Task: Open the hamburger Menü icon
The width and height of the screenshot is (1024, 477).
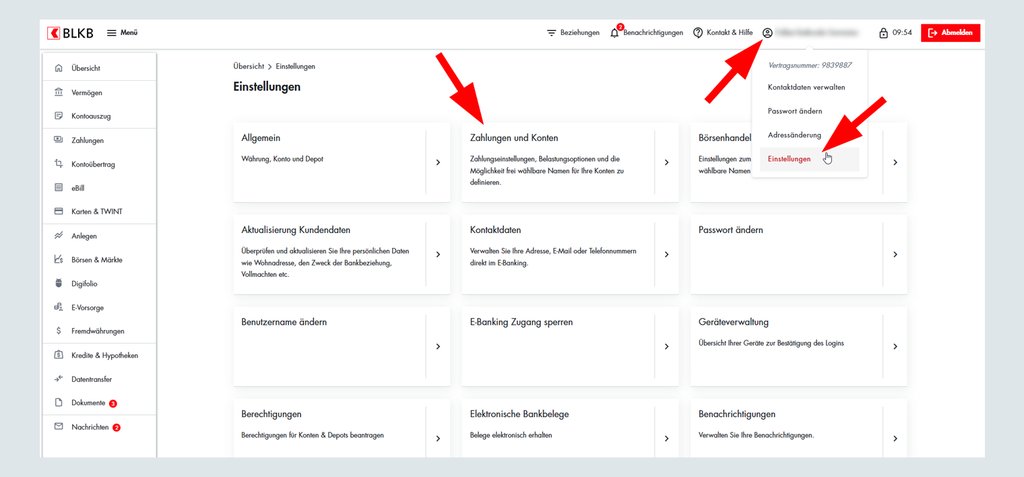Action: pyautogui.click(x=112, y=33)
